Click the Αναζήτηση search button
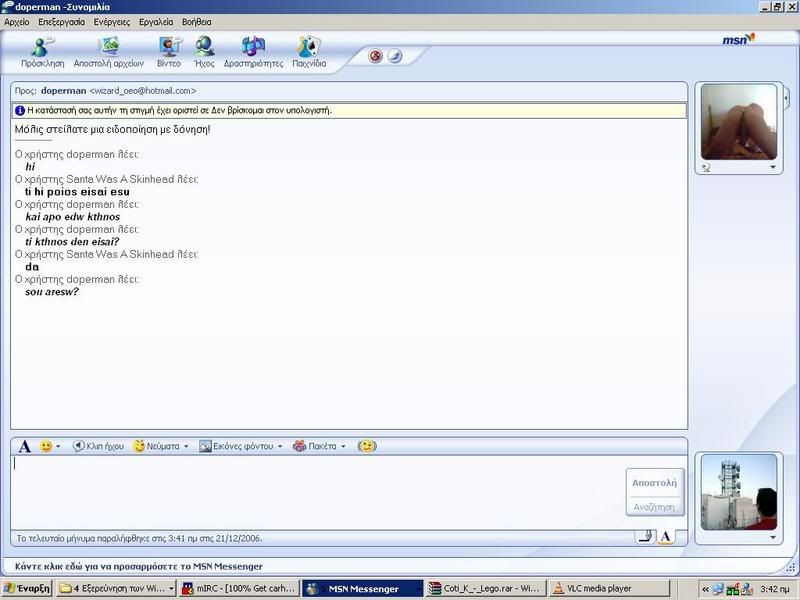Viewport: 800px width, 600px height. tap(655, 507)
